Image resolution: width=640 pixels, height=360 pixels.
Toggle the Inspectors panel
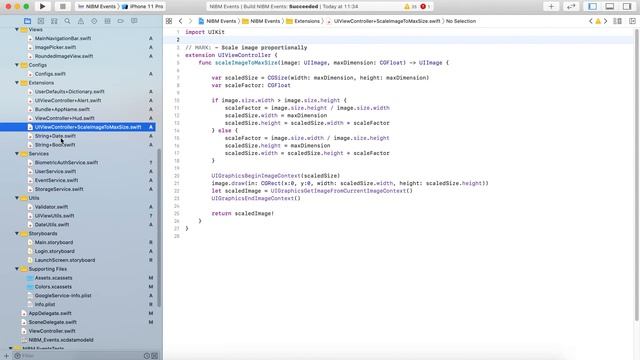pos(627,6)
